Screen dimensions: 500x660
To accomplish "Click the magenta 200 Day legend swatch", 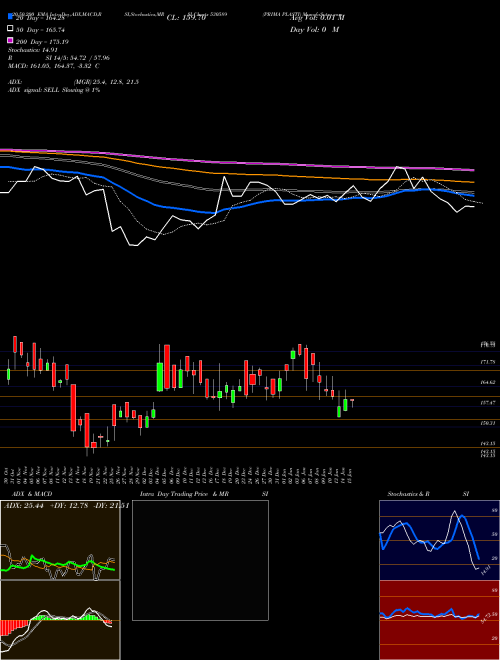I will [x=10, y=40].
